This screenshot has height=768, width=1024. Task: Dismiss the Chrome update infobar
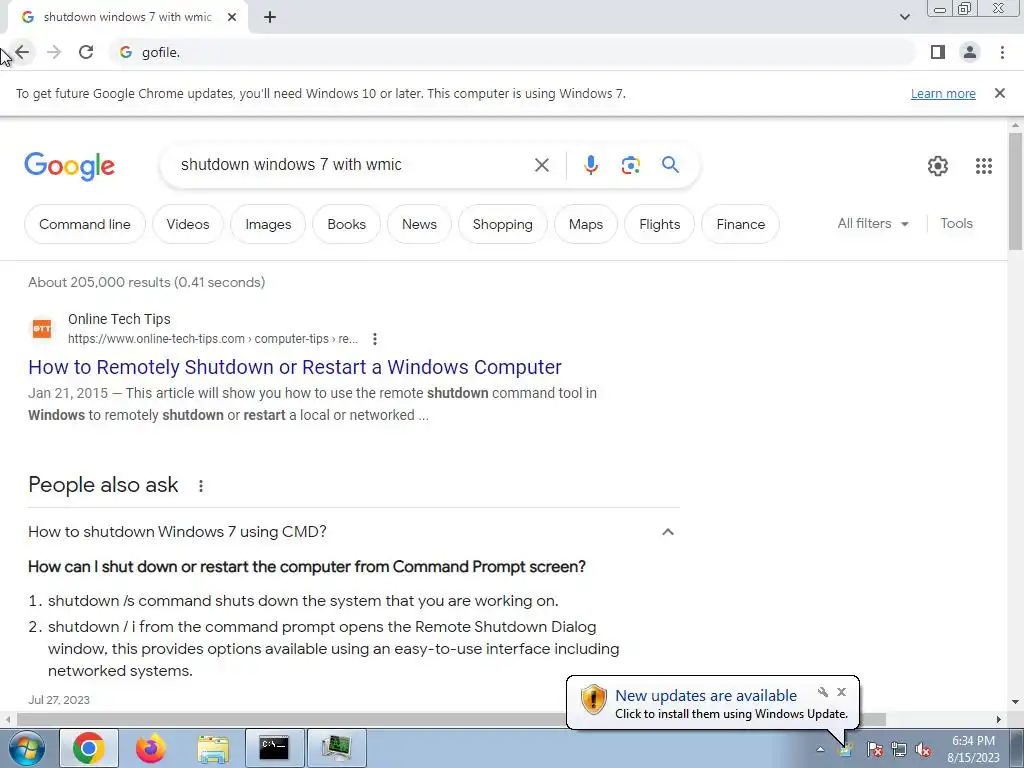point(1000,93)
